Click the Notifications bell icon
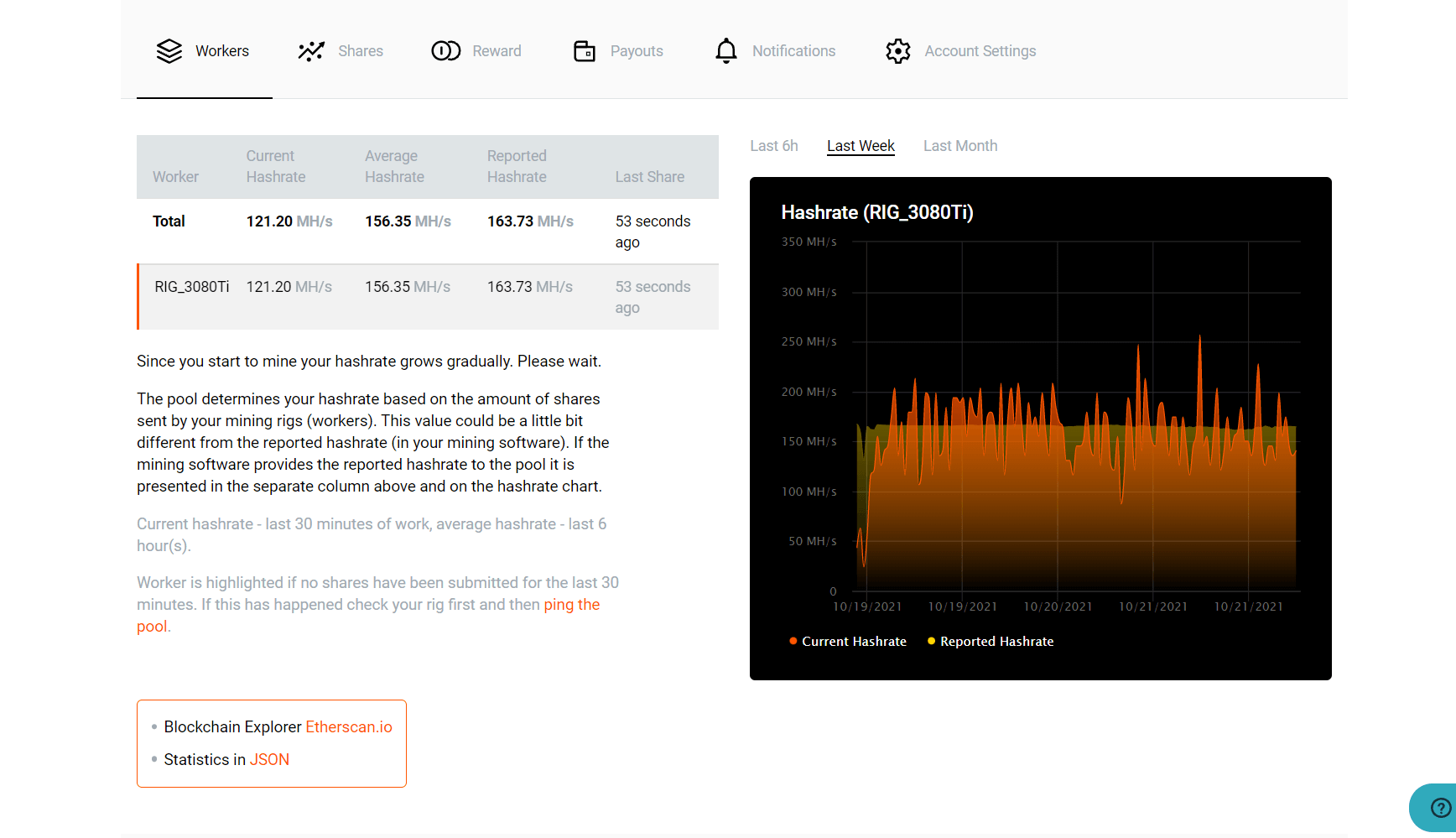 pyautogui.click(x=725, y=51)
